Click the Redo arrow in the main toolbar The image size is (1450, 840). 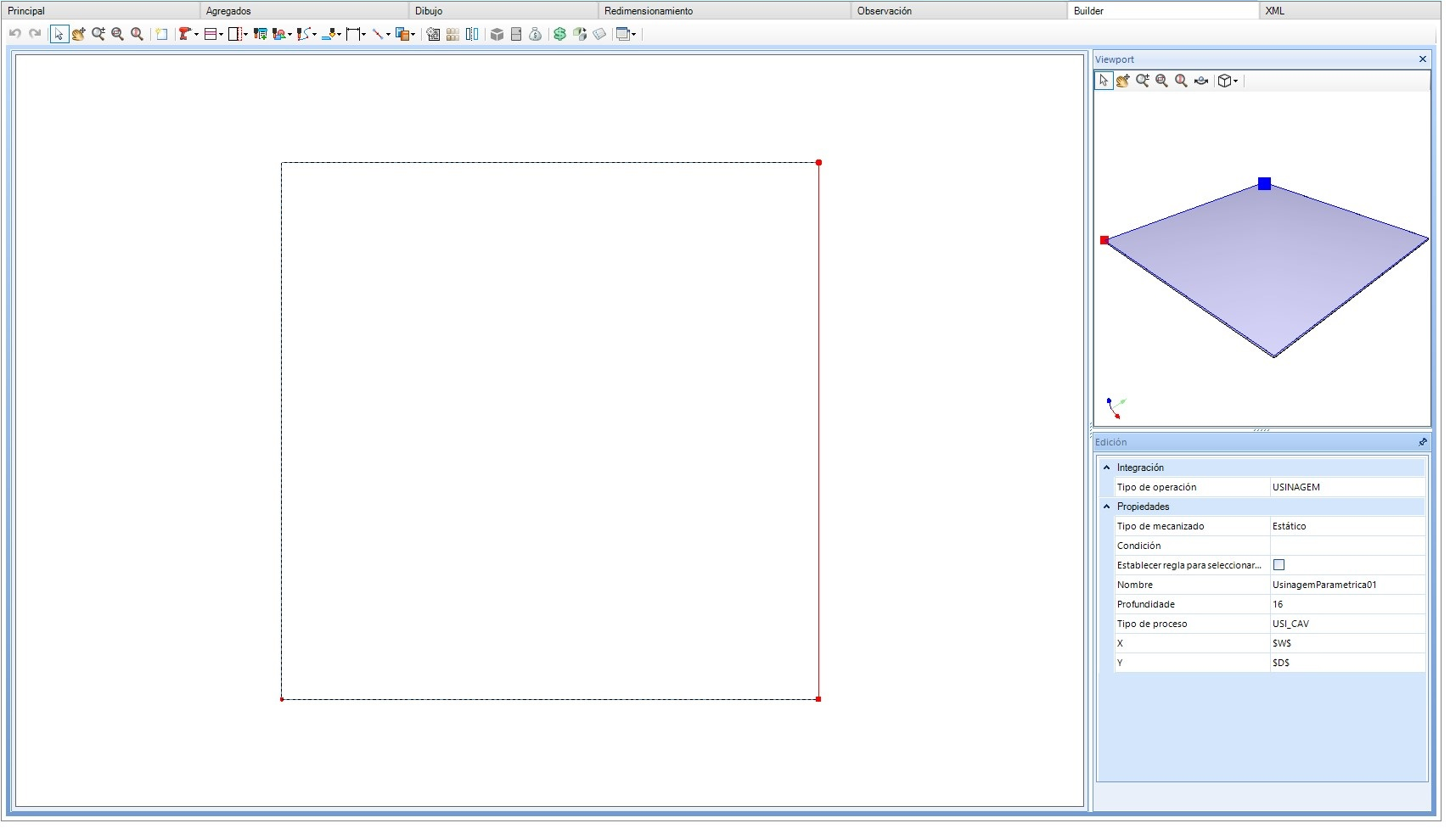click(35, 34)
